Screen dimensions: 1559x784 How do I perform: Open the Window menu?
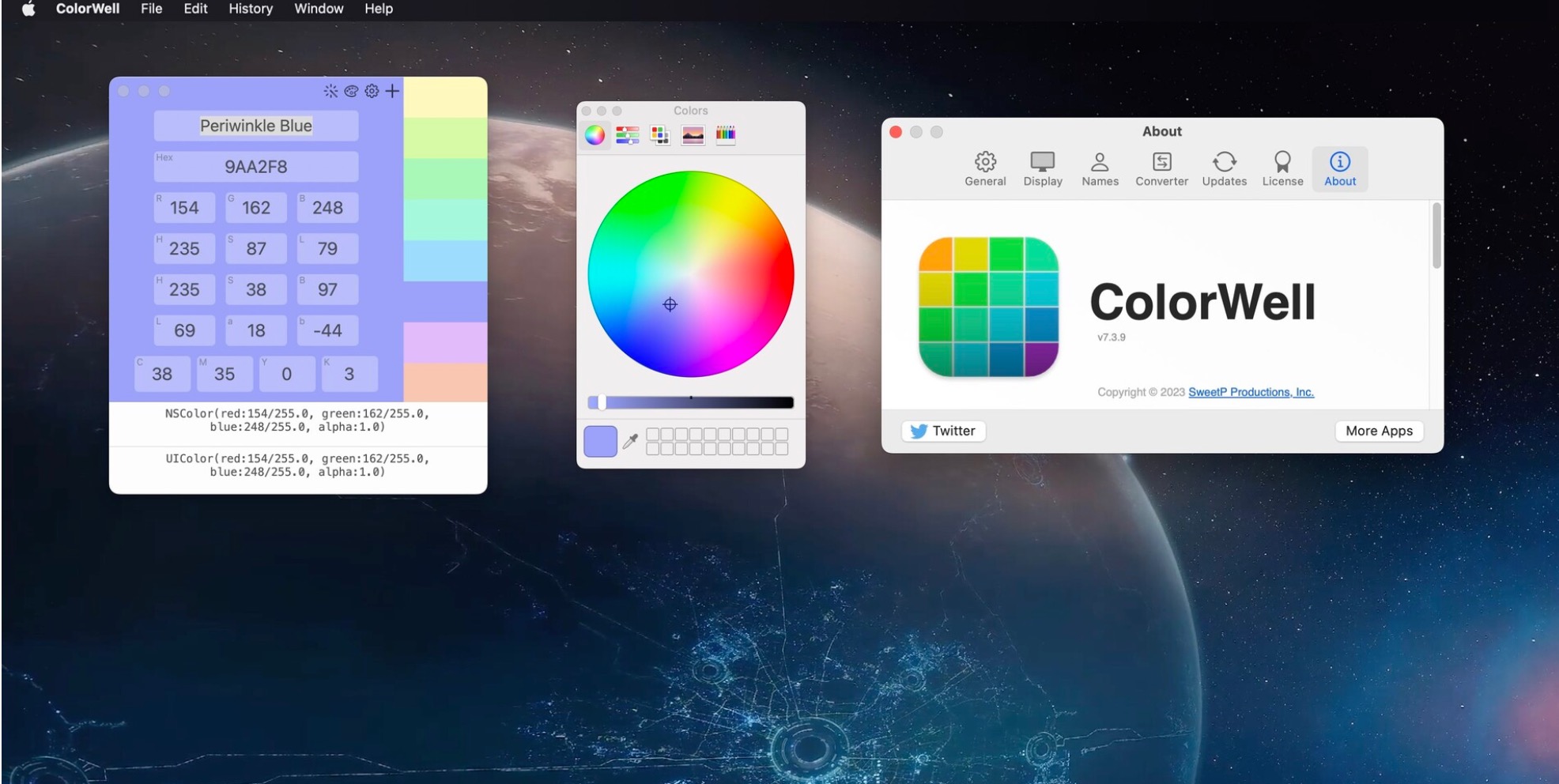(x=319, y=9)
